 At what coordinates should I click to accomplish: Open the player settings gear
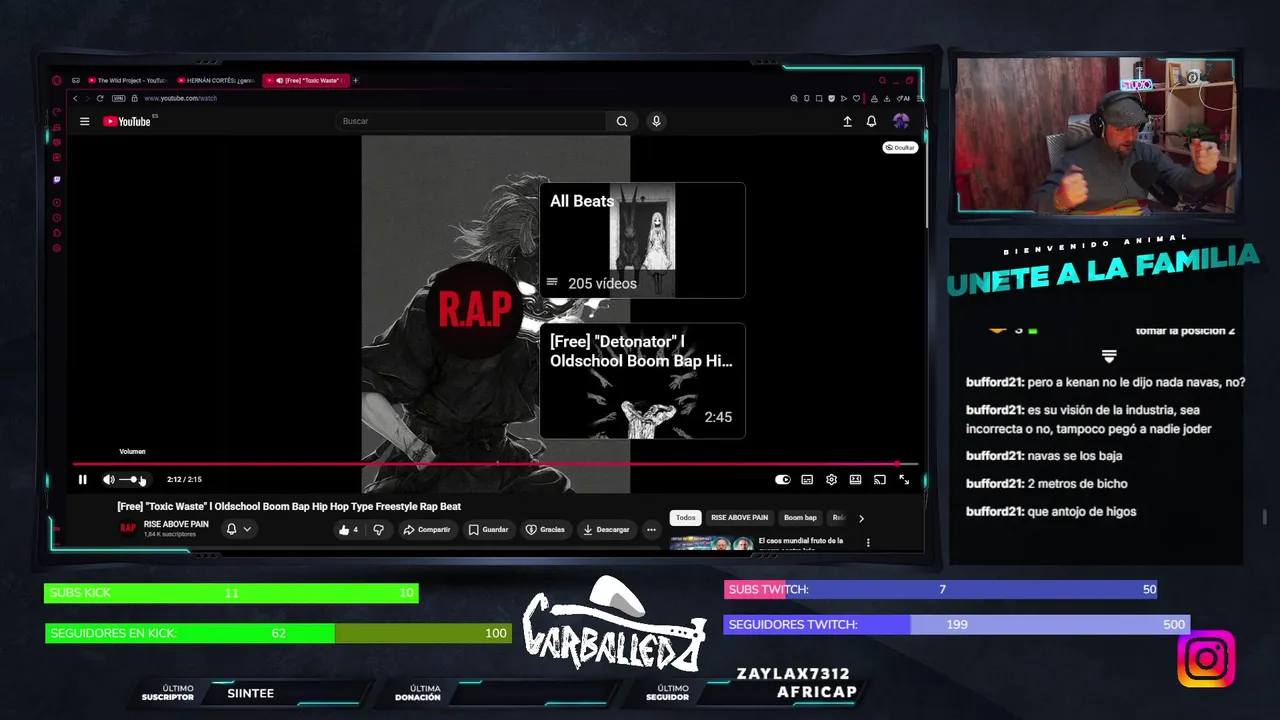pyautogui.click(x=831, y=480)
